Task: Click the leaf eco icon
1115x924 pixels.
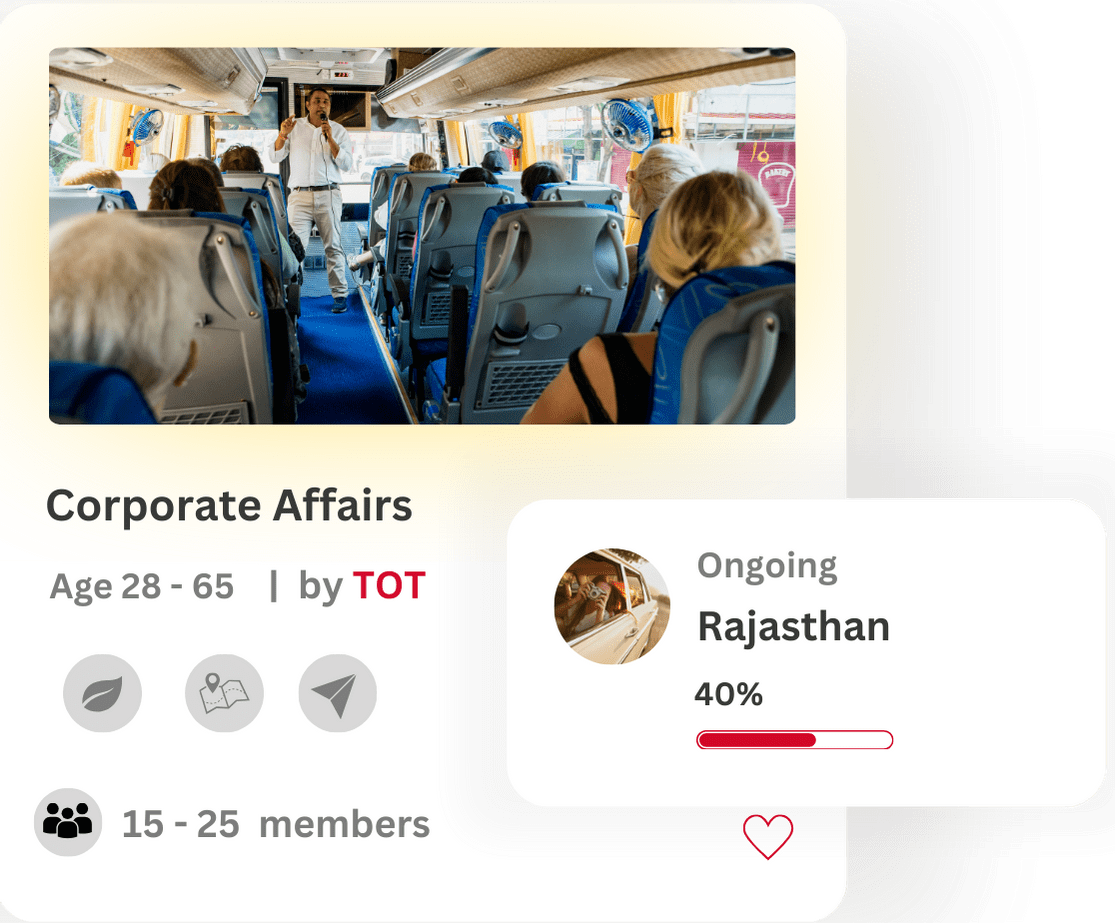Action: (102, 693)
